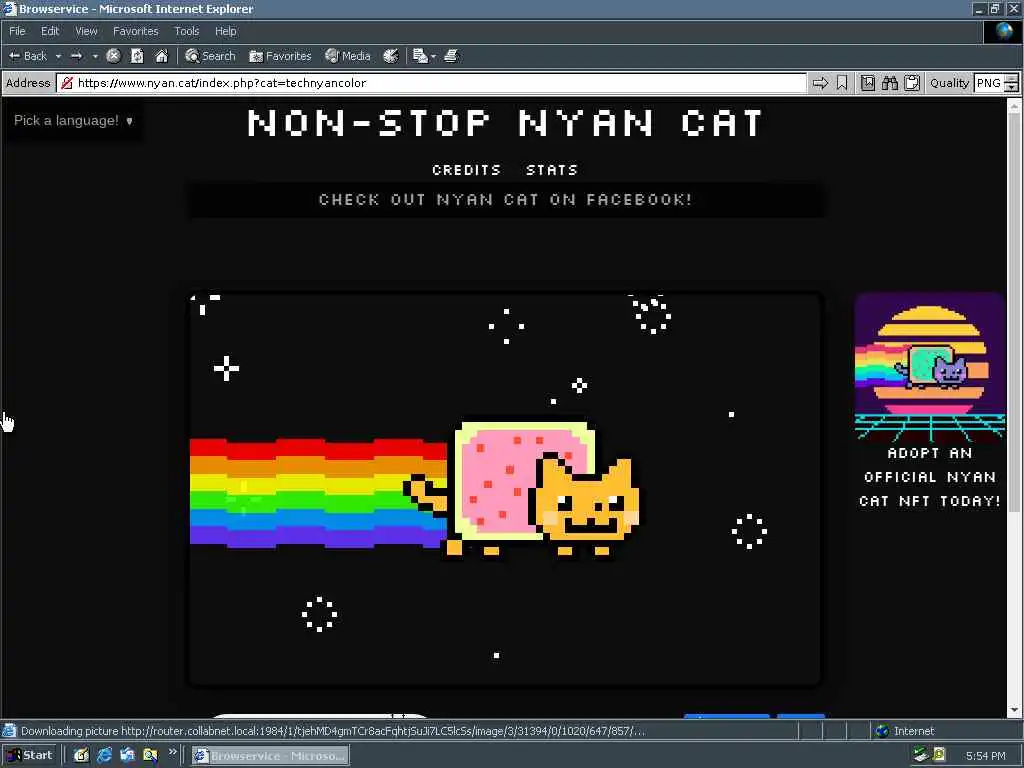The width and height of the screenshot is (1024, 768).
Task: Click the binoculars find icon
Action: (889, 83)
